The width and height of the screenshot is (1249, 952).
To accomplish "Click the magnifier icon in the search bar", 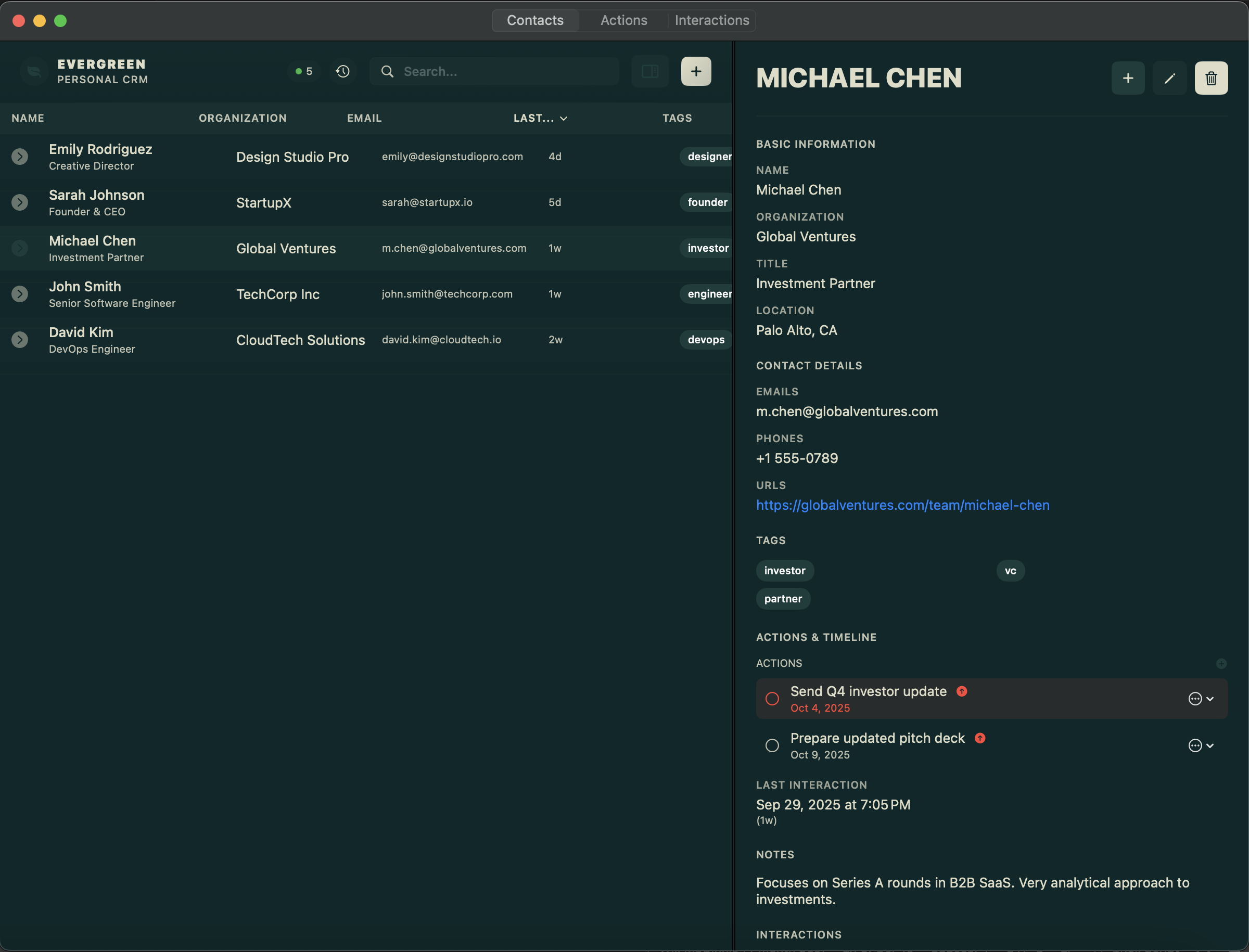I will tap(387, 71).
